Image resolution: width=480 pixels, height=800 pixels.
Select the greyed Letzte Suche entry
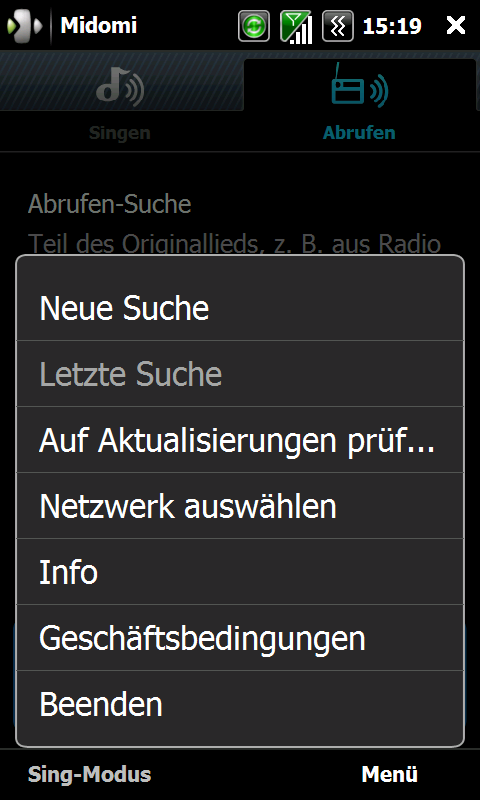pos(240,373)
